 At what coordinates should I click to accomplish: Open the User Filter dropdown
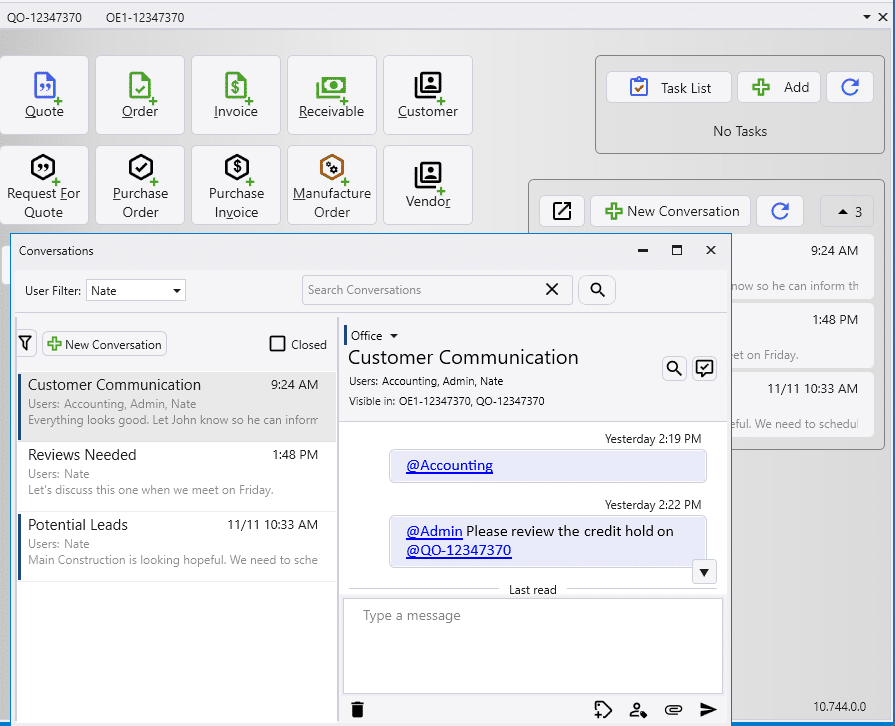pyautogui.click(x=136, y=291)
